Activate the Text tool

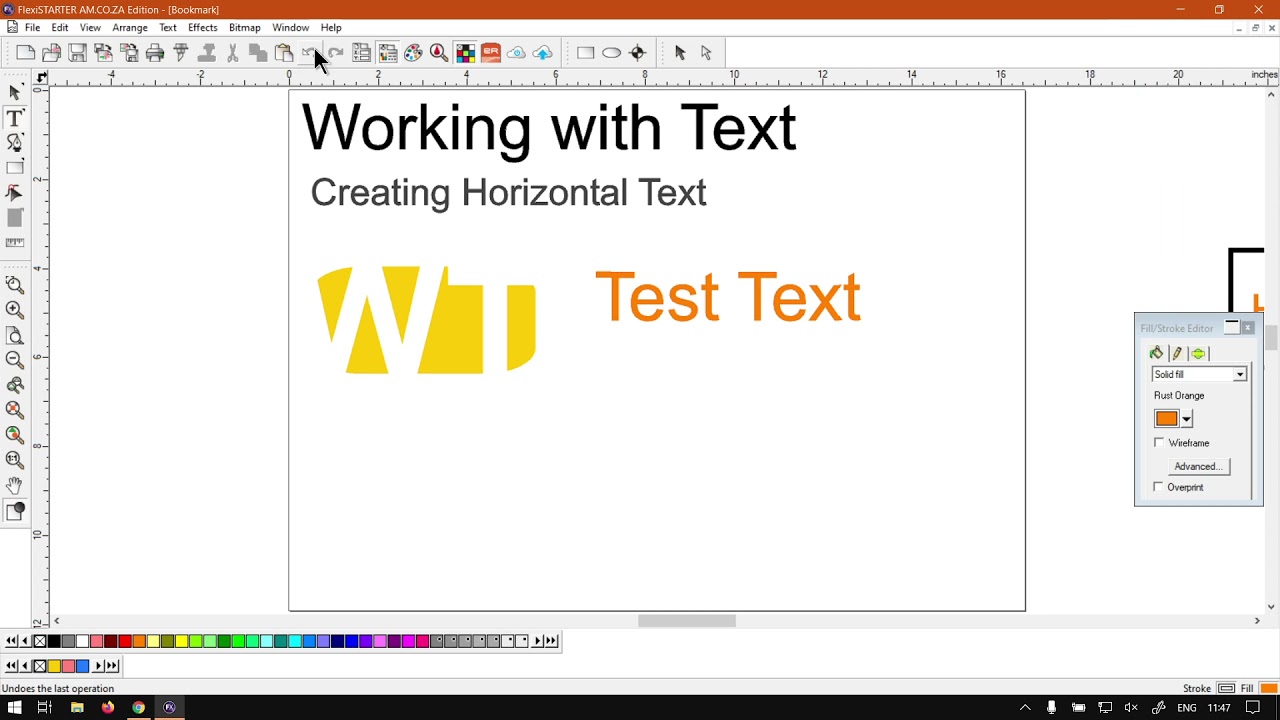pyautogui.click(x=15, y=118)
